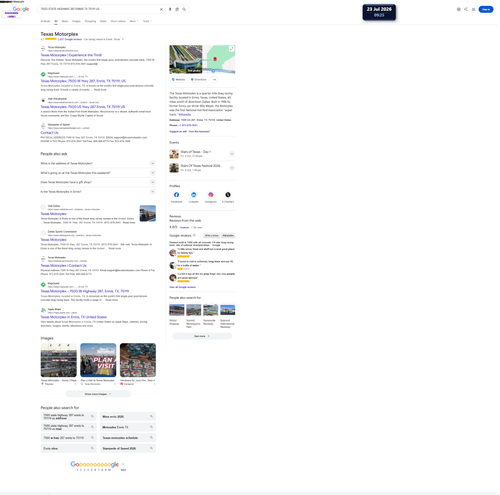
Task: Click the Apple Maps favicon in results
Action: point(43,310)
